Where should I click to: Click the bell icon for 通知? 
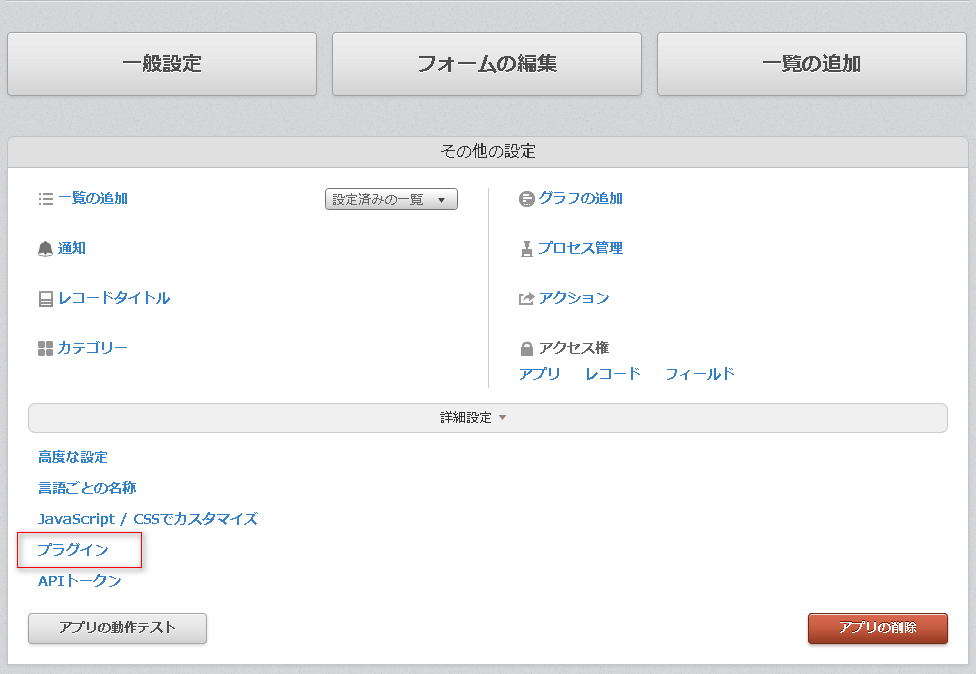[x=45, y=249]
